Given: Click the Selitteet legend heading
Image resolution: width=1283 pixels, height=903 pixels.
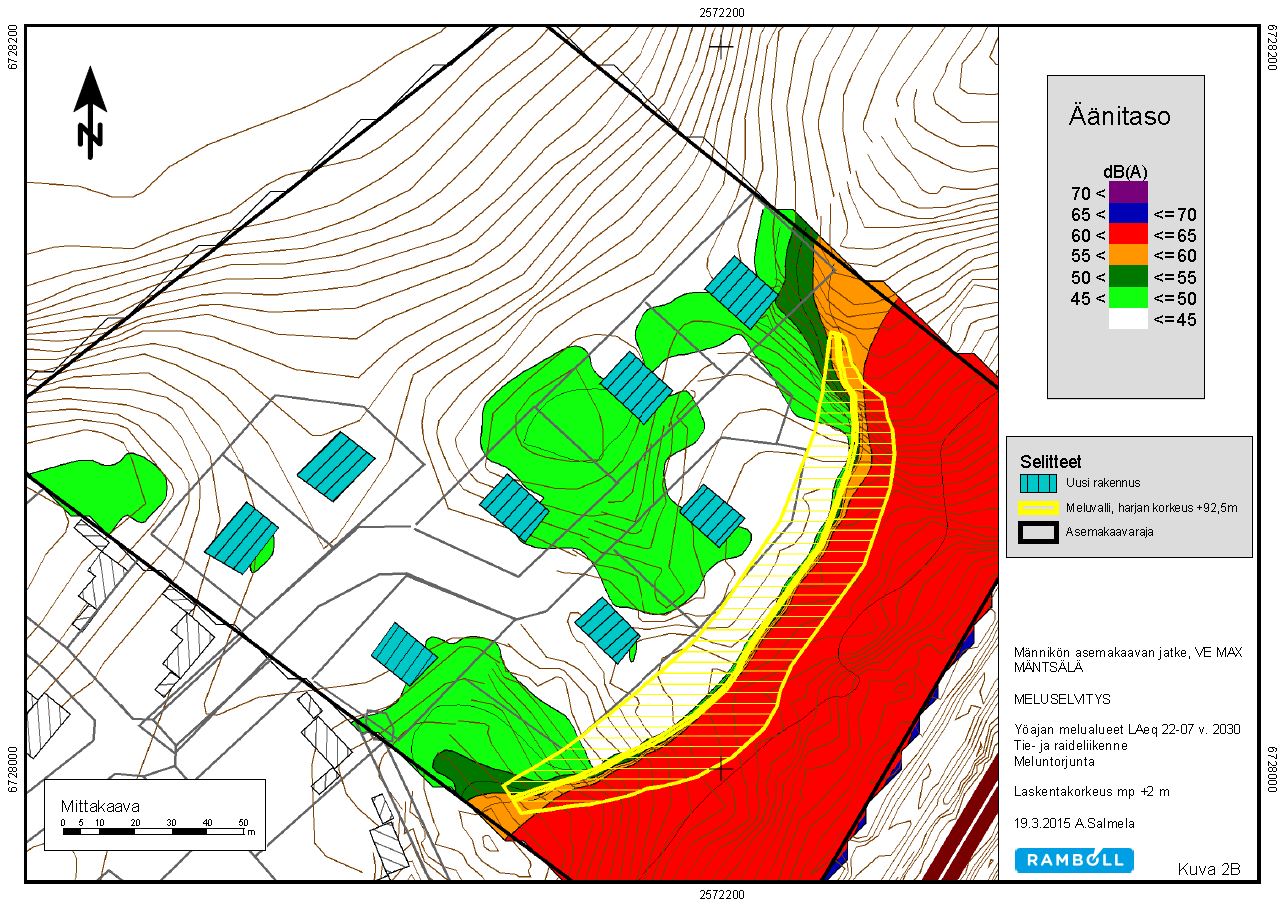Looking at the screenshot, I should click(x=1050, y=462).
